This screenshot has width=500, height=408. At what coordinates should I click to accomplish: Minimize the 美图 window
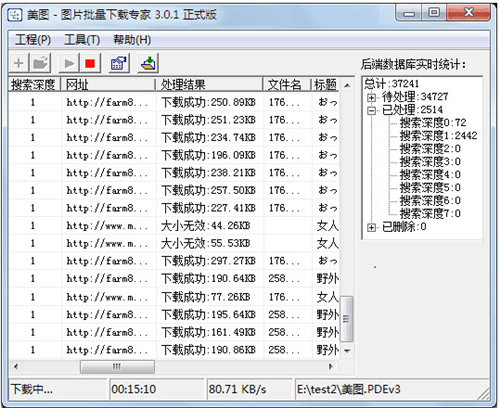click(x=409, y=13)
